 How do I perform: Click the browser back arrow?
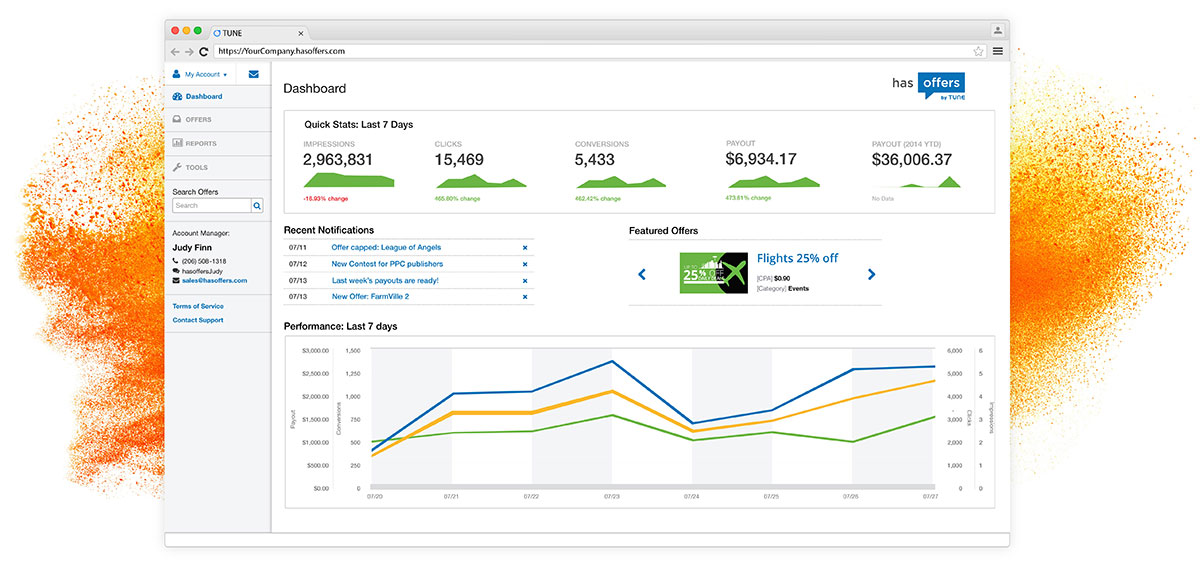tap(176, 51)
